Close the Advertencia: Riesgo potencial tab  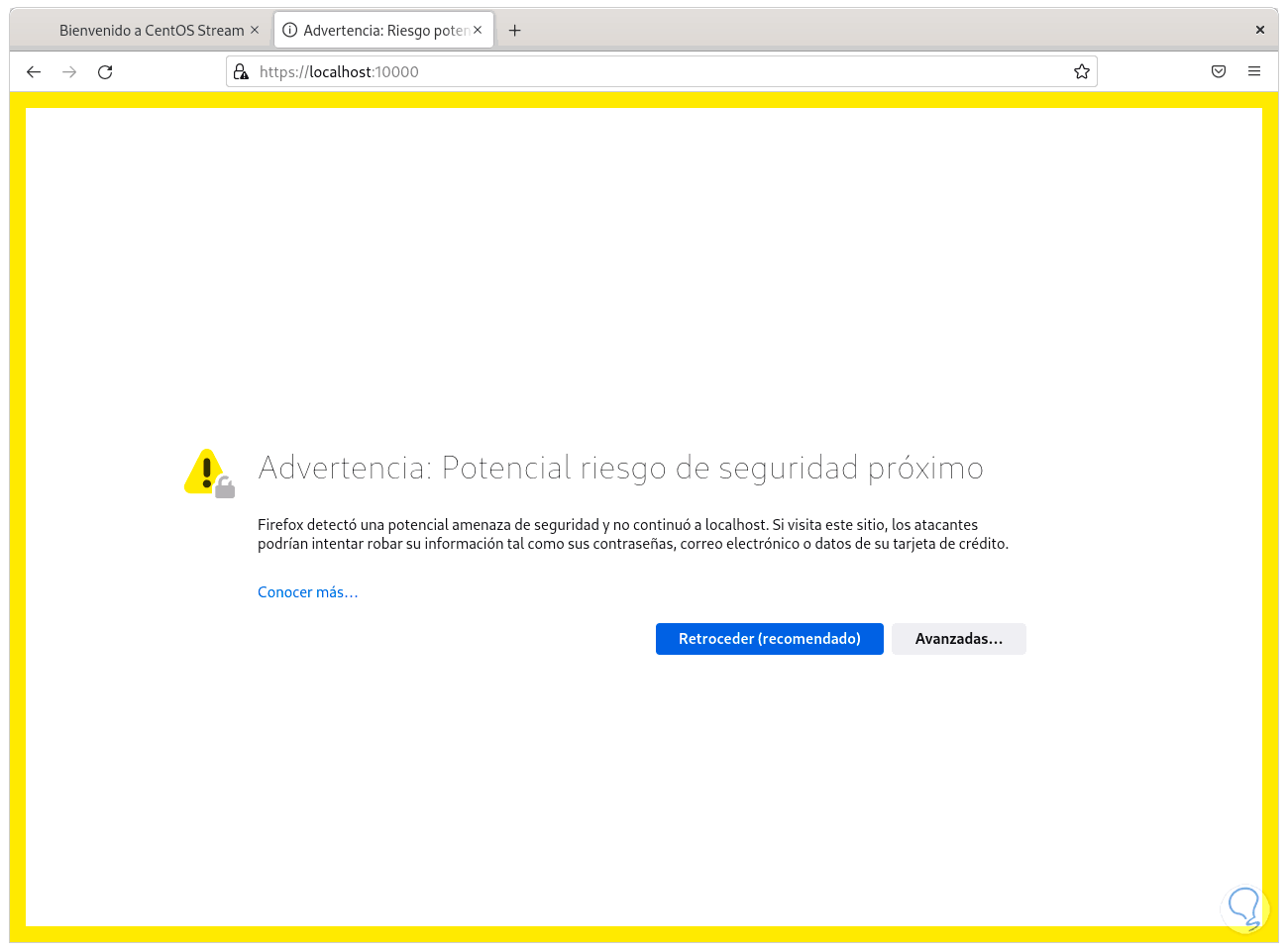[x=478, y=31]
